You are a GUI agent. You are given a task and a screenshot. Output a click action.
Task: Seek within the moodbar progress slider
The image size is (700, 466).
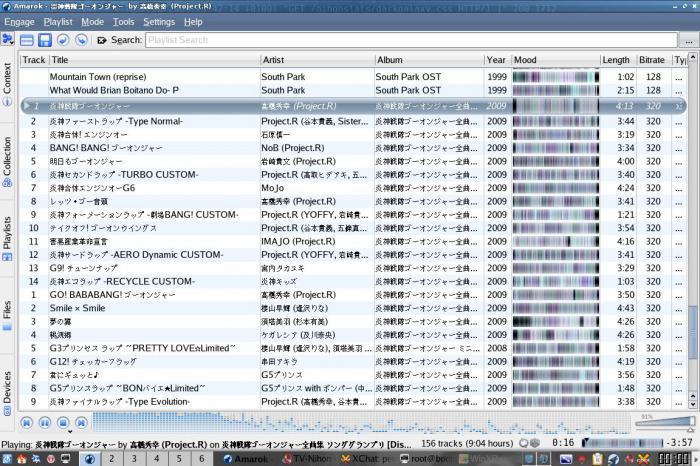(x=623, y=443)
